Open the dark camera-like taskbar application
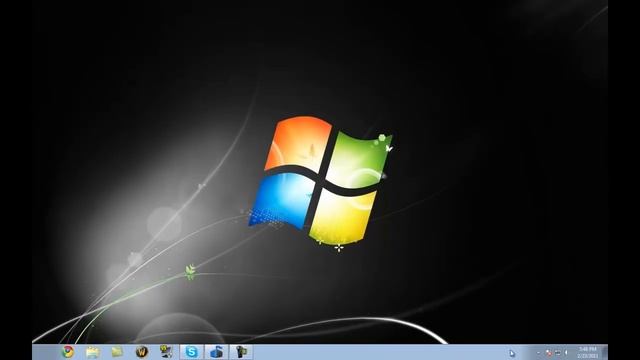Viewport: 640px width, 360px height. 241,352
